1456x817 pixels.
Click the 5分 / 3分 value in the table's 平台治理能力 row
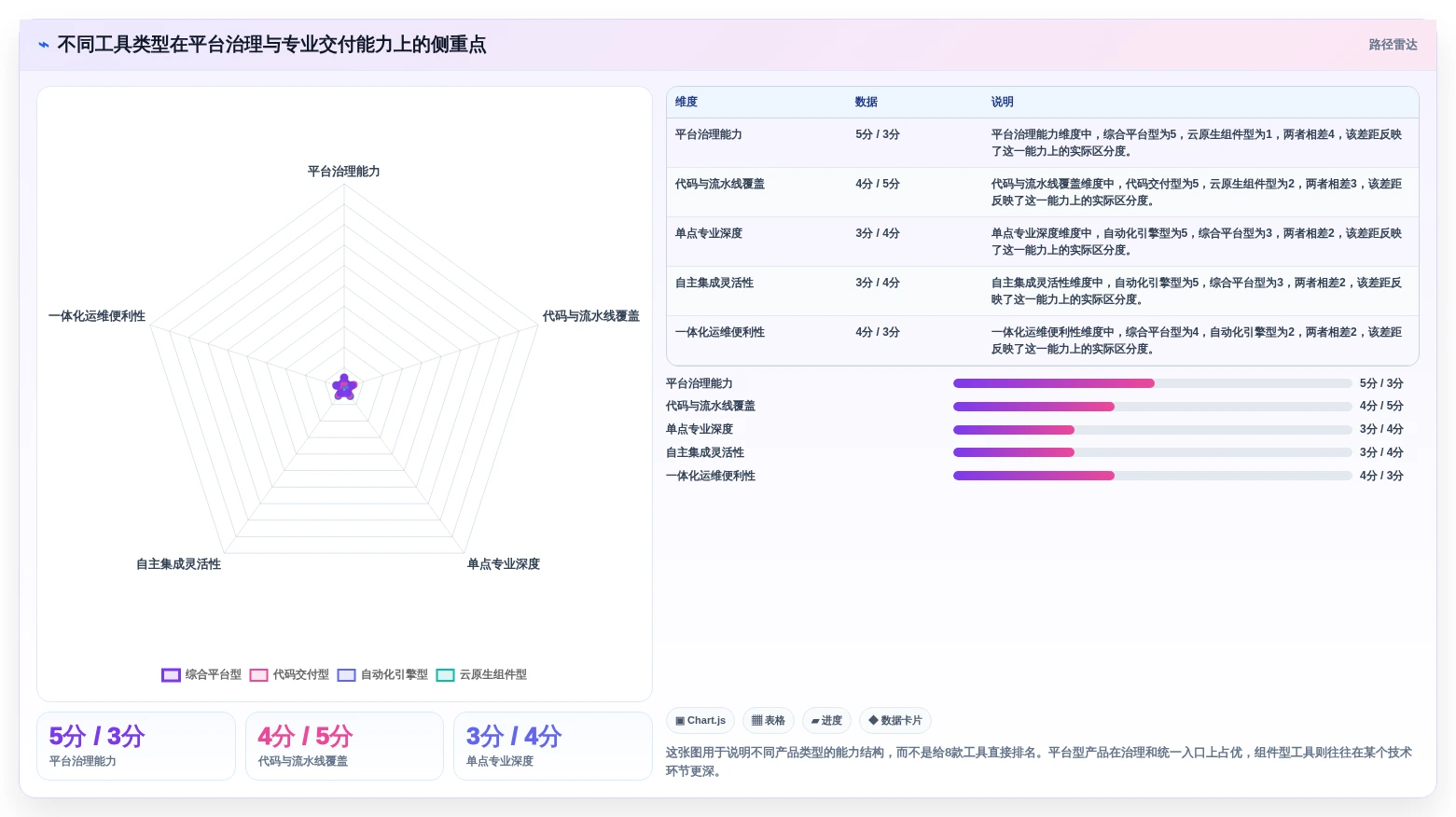[x=878, y=135]
